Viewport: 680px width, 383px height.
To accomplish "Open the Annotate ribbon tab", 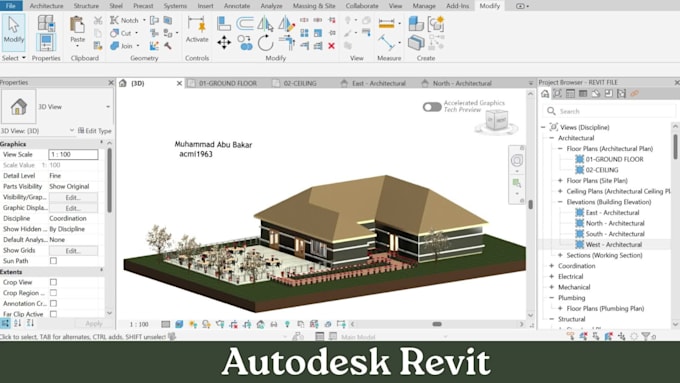I will pos(237,6).
